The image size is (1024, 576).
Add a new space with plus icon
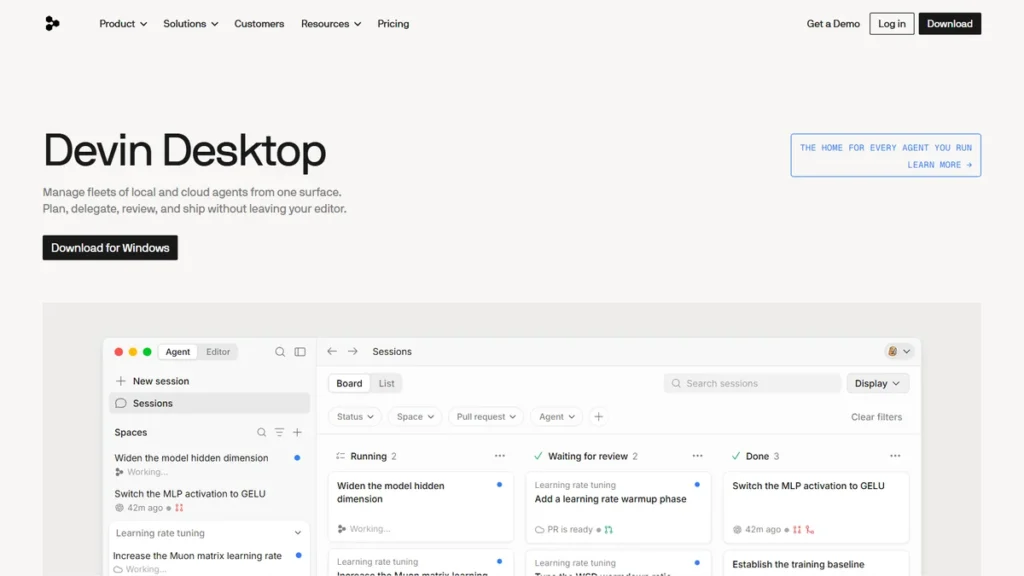[297, 432]
